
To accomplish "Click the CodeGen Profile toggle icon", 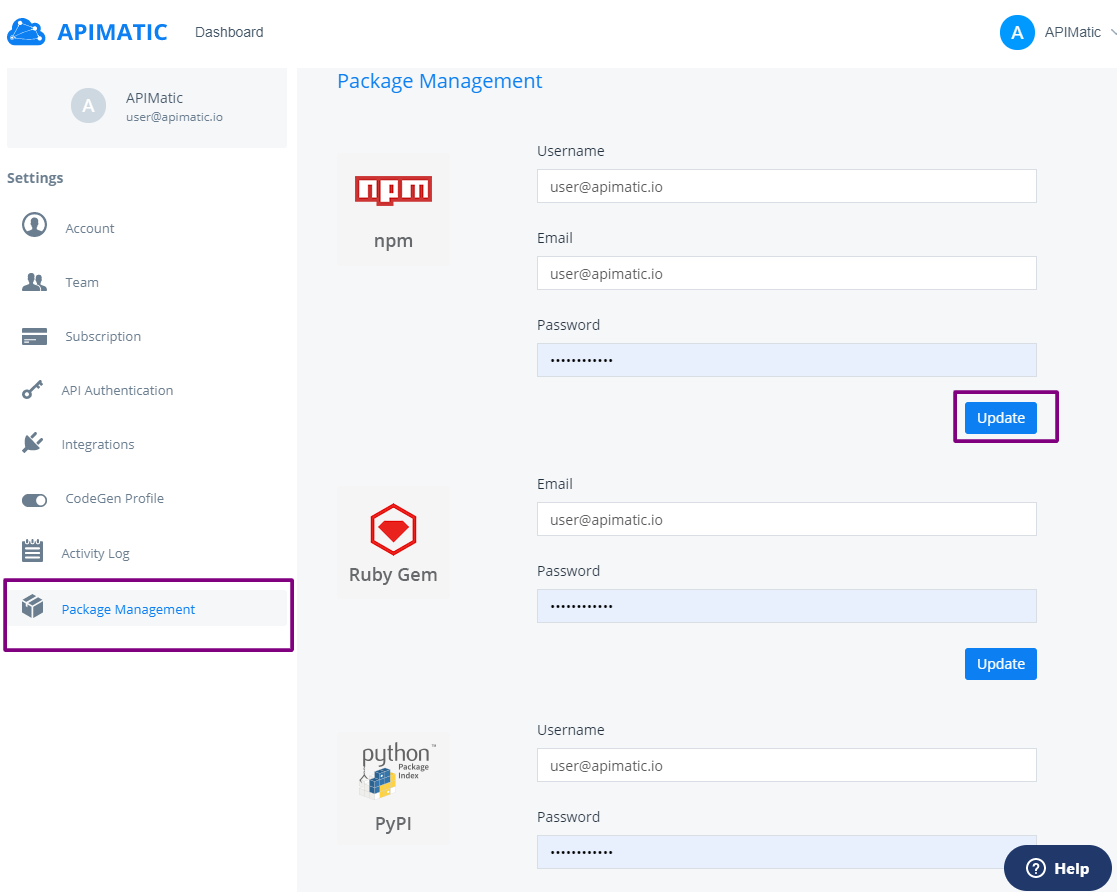I will [34, 500].
